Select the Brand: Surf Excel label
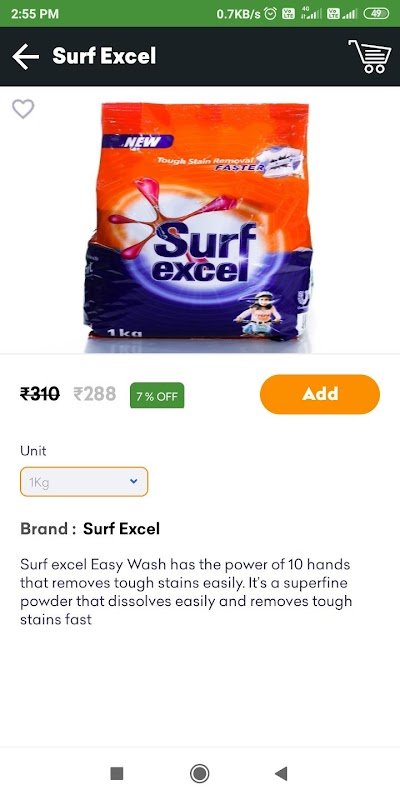Viewport: 400px width, 800px height. click(90, 529)
